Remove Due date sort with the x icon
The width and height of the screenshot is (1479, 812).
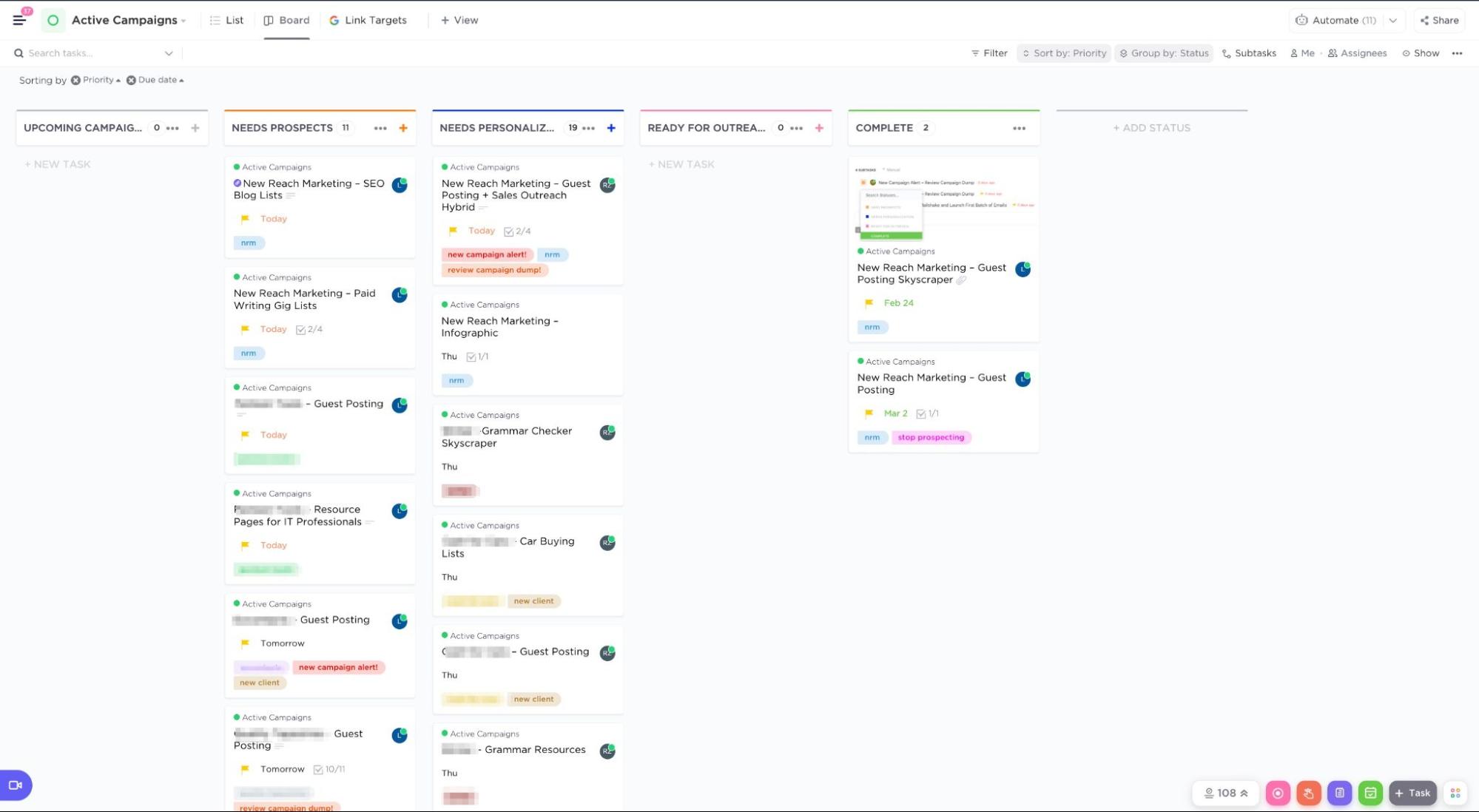131,80
